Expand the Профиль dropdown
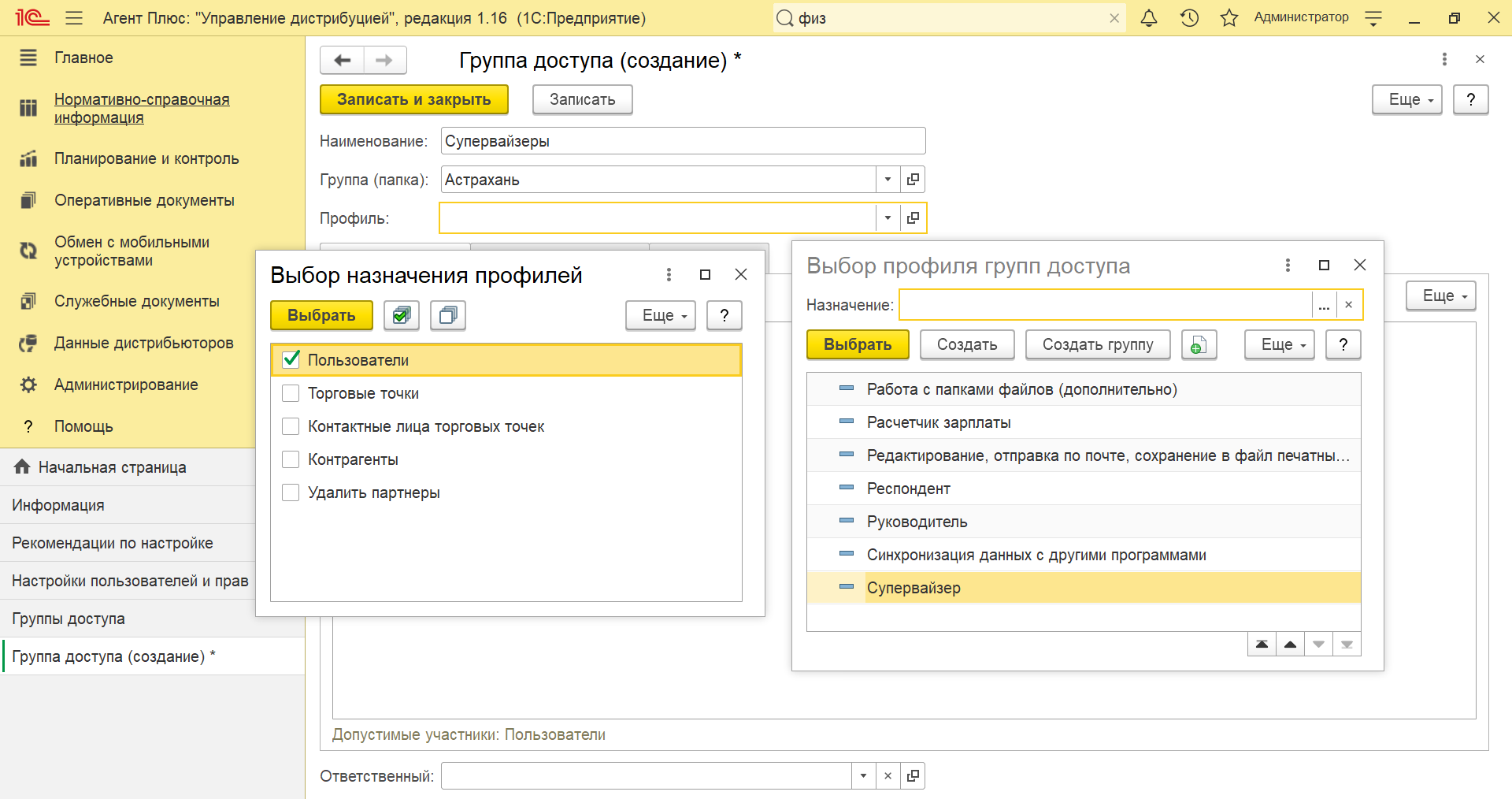The height and width of the screenshot is (799, 1512). point(888,218)
